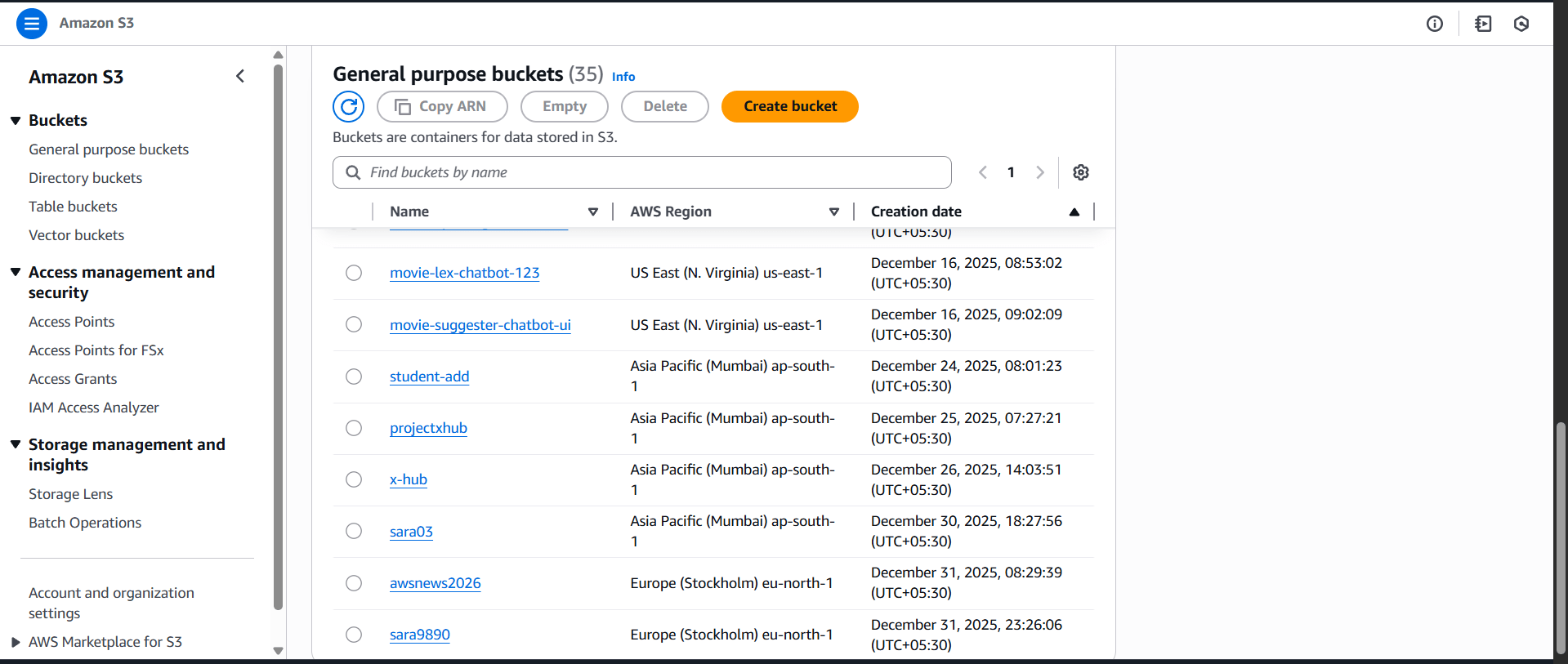
Task: Go to previous page of buckets
Action: [983, 172]
